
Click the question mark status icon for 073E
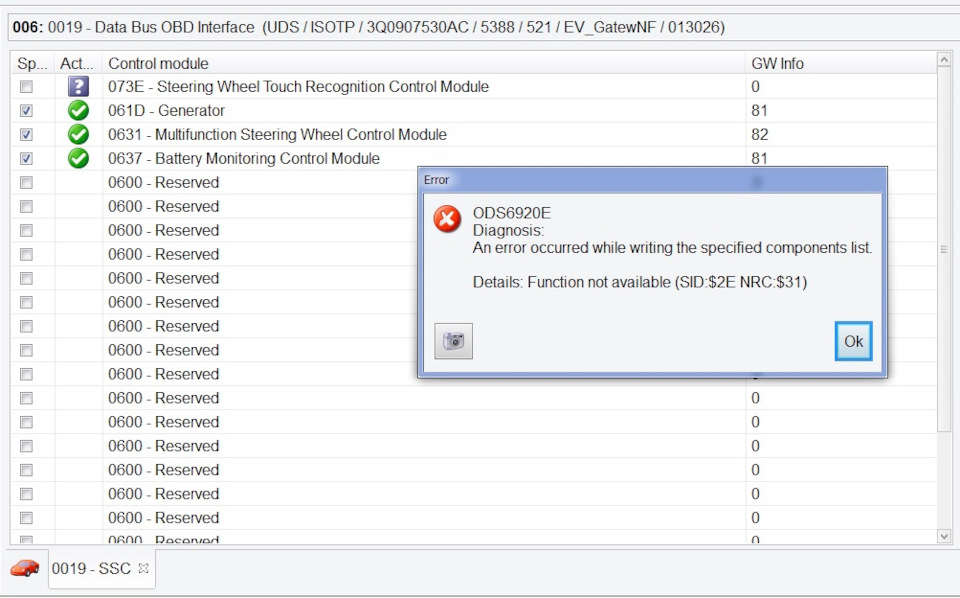coord(78,86)
